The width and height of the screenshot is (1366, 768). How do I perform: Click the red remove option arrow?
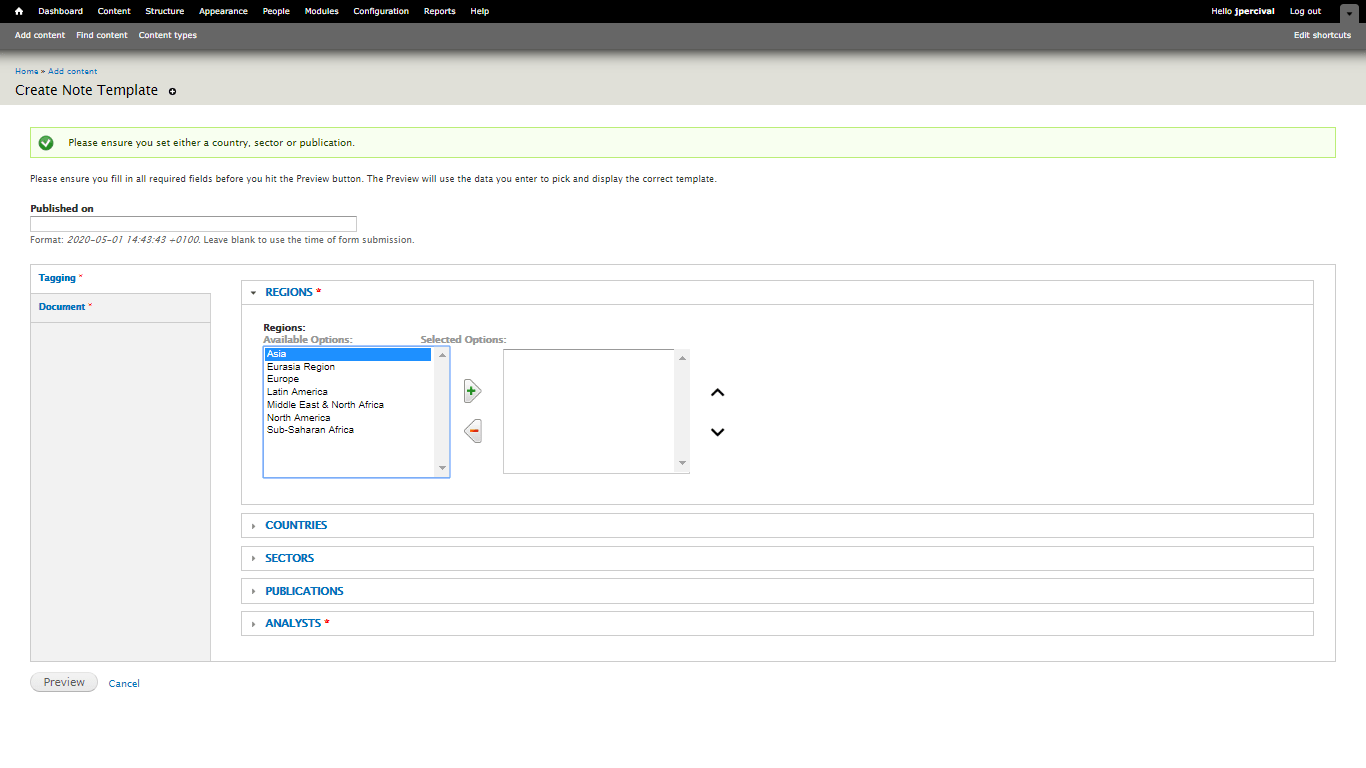coord(473,431)
